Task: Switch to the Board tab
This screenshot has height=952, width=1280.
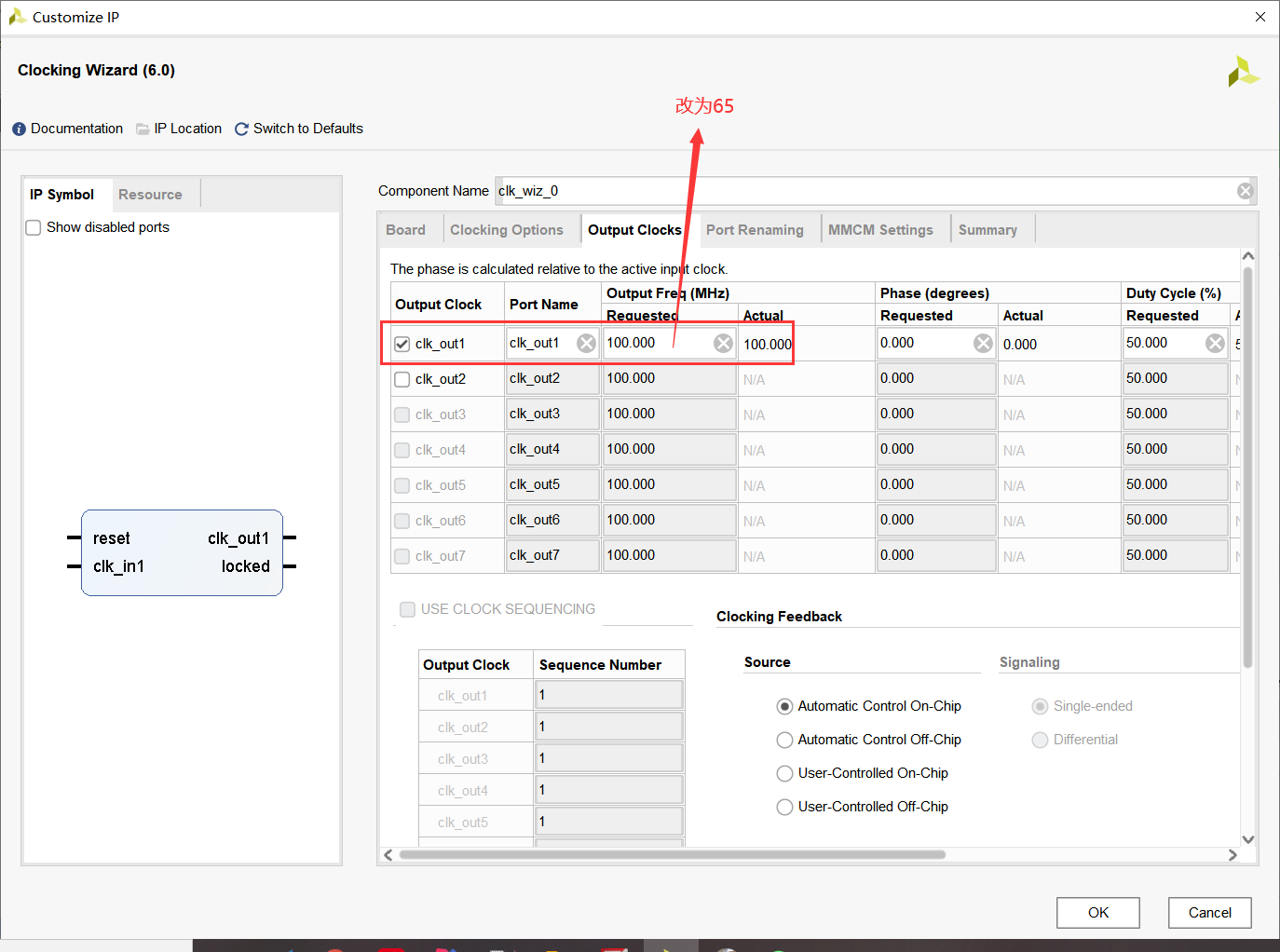Action: click(x=406, y=230)
